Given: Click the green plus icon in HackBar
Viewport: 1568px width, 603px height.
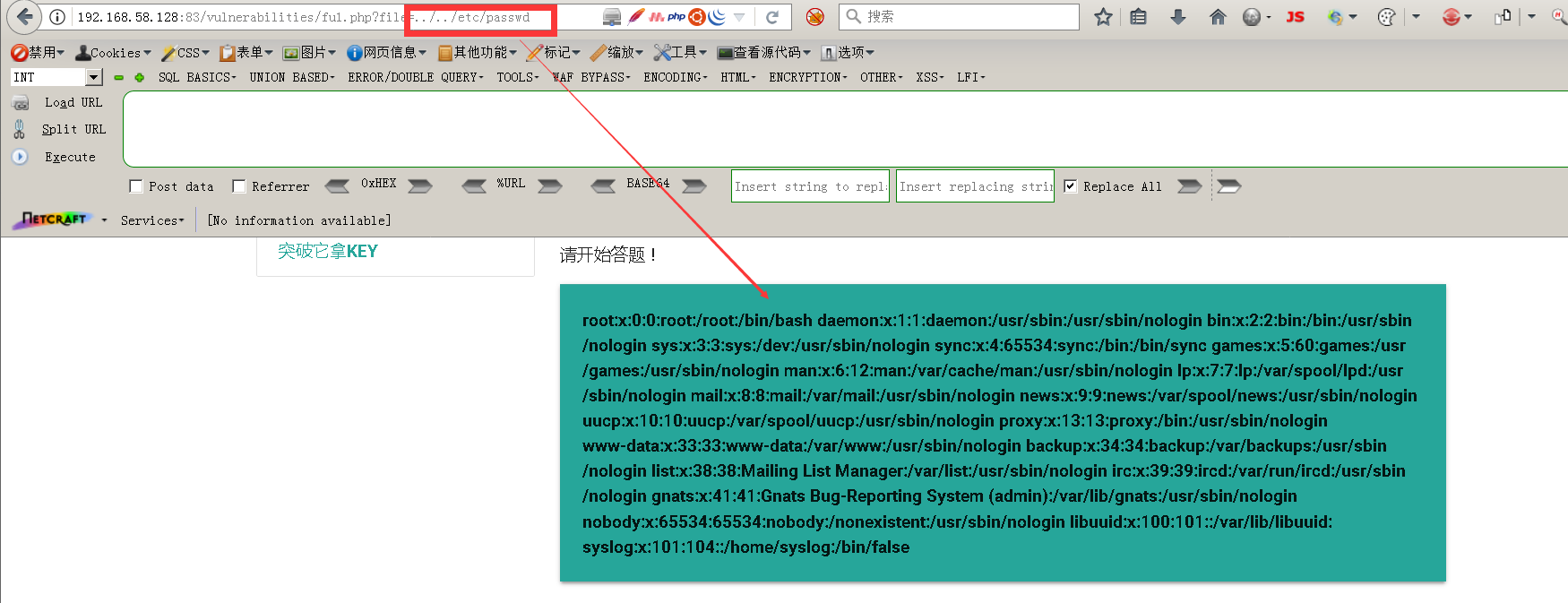Looking at the screenshot, I should pyautogui.click(x=139, y=78).
